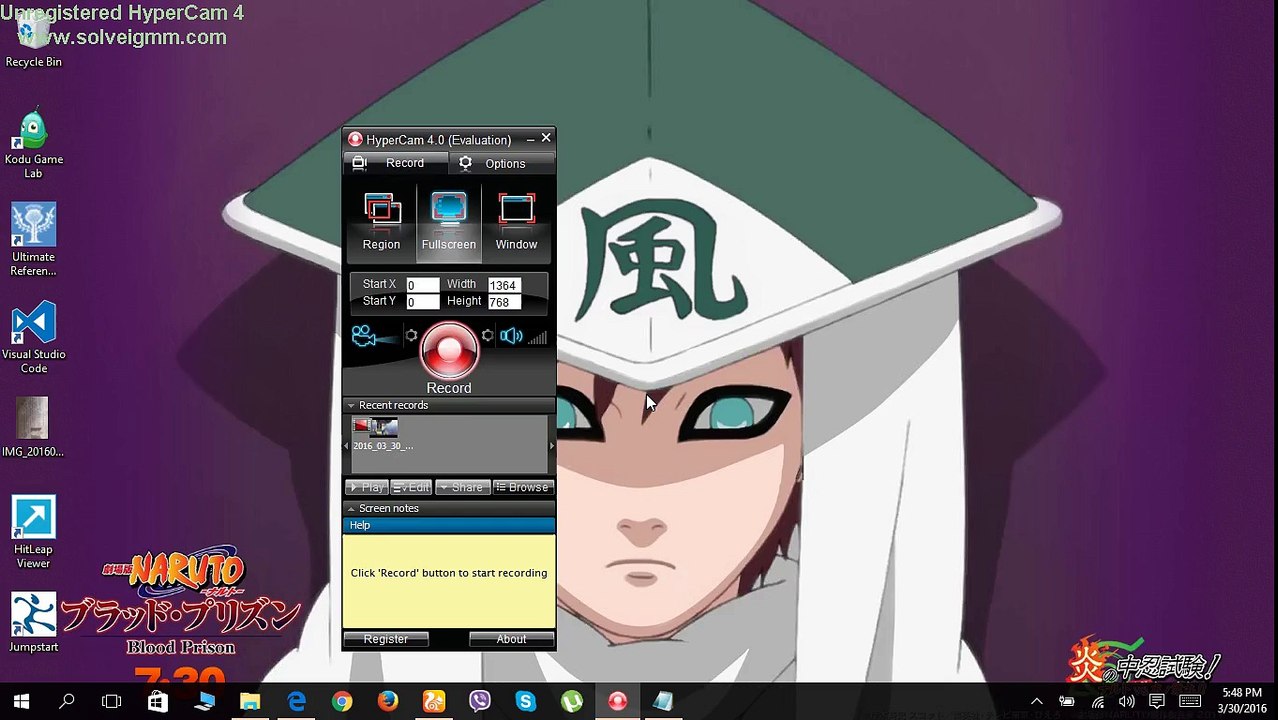Minimize the HyperCam window
1278x720 pixels.
tap(530, 139)
